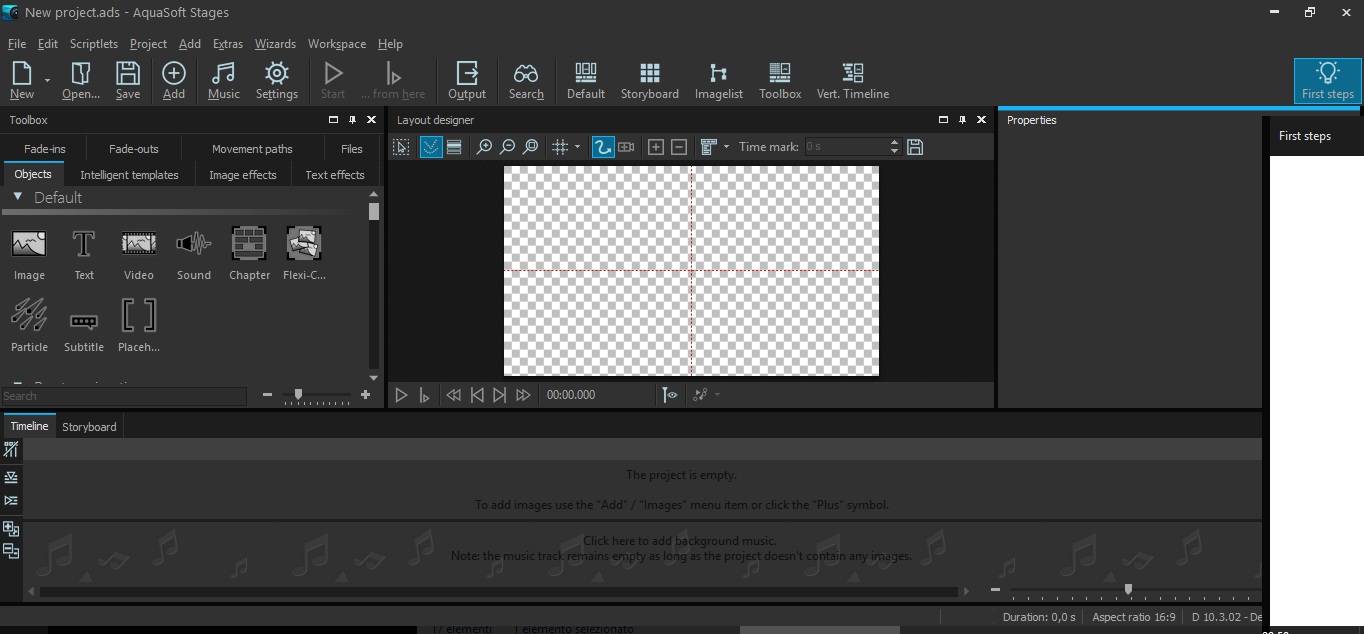Open the New project dropdown arrow
Image resolution: width=1364 pixels, height=634 pixels.
pyautogui.click(x=47, y=81)
